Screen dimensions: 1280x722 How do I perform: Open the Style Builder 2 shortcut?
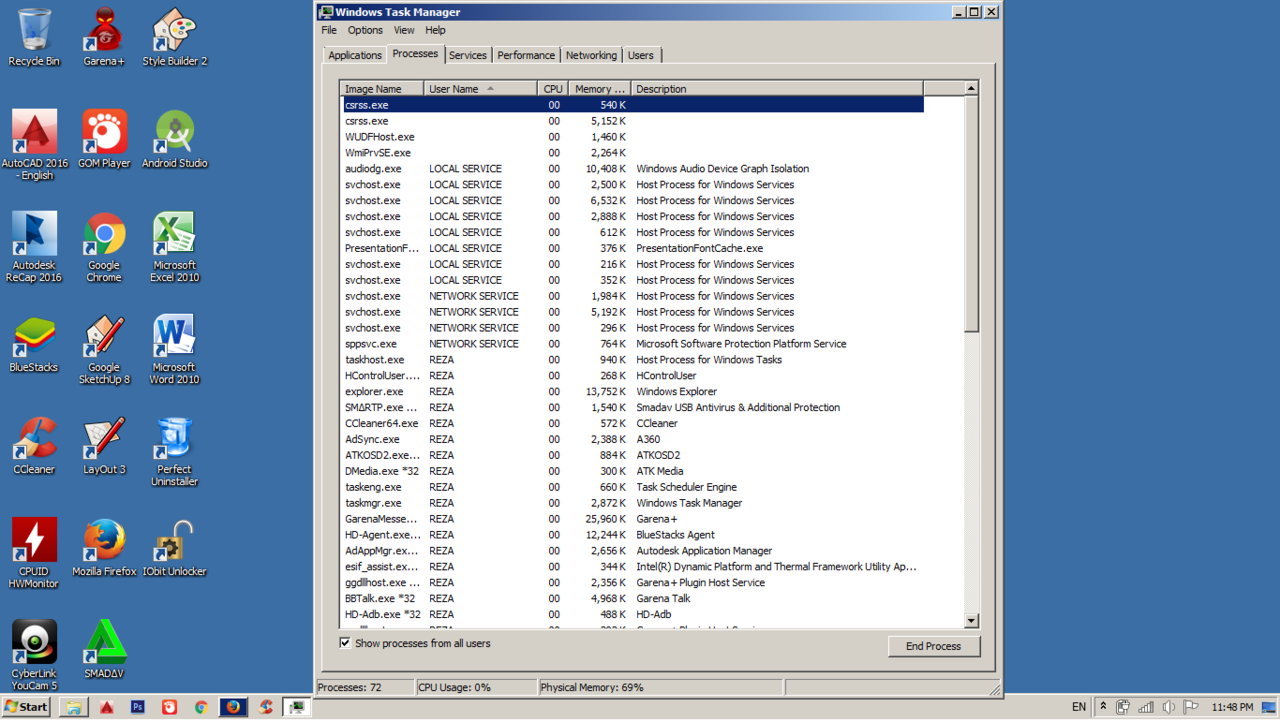(174, 37)
